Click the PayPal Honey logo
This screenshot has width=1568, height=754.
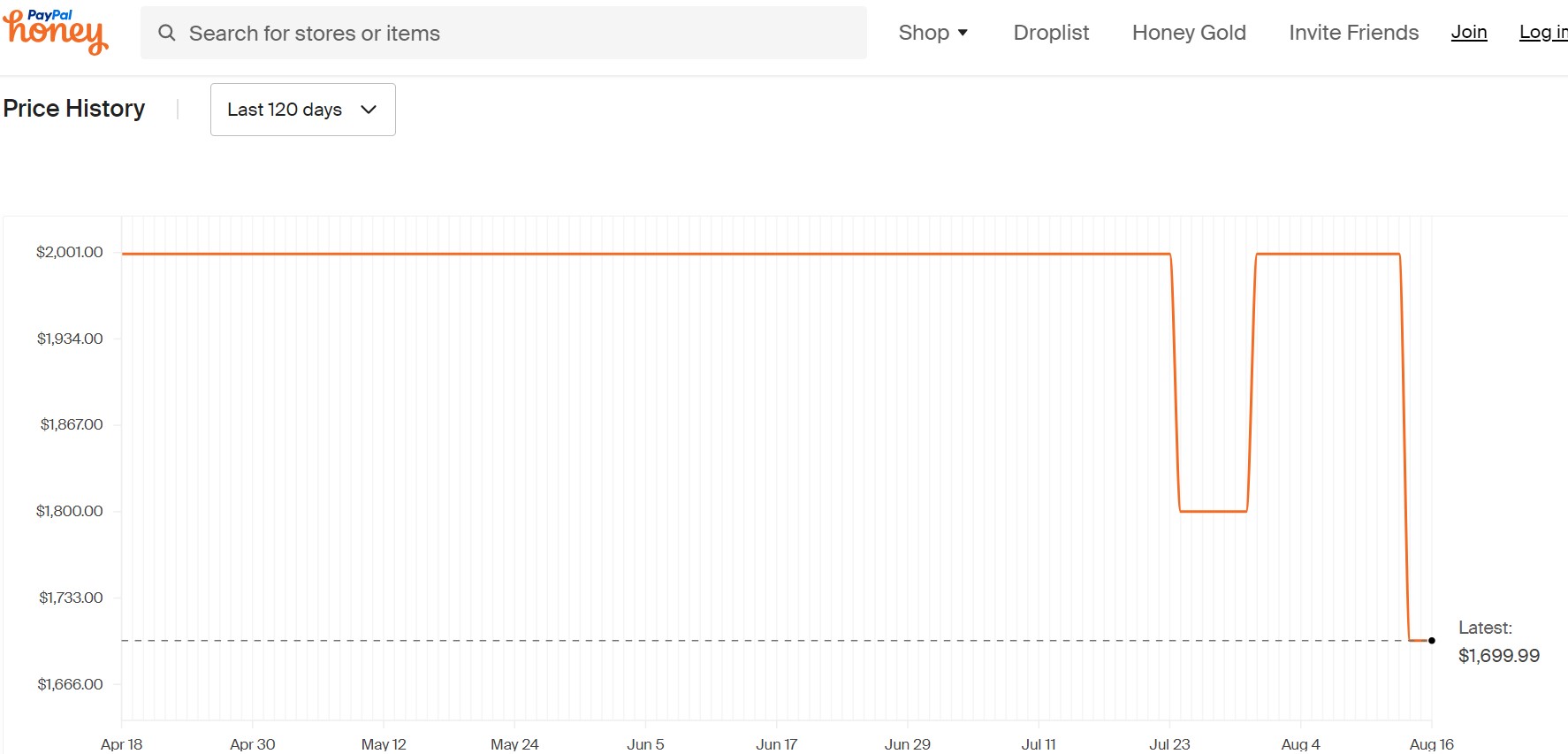[x=56, y=32]
